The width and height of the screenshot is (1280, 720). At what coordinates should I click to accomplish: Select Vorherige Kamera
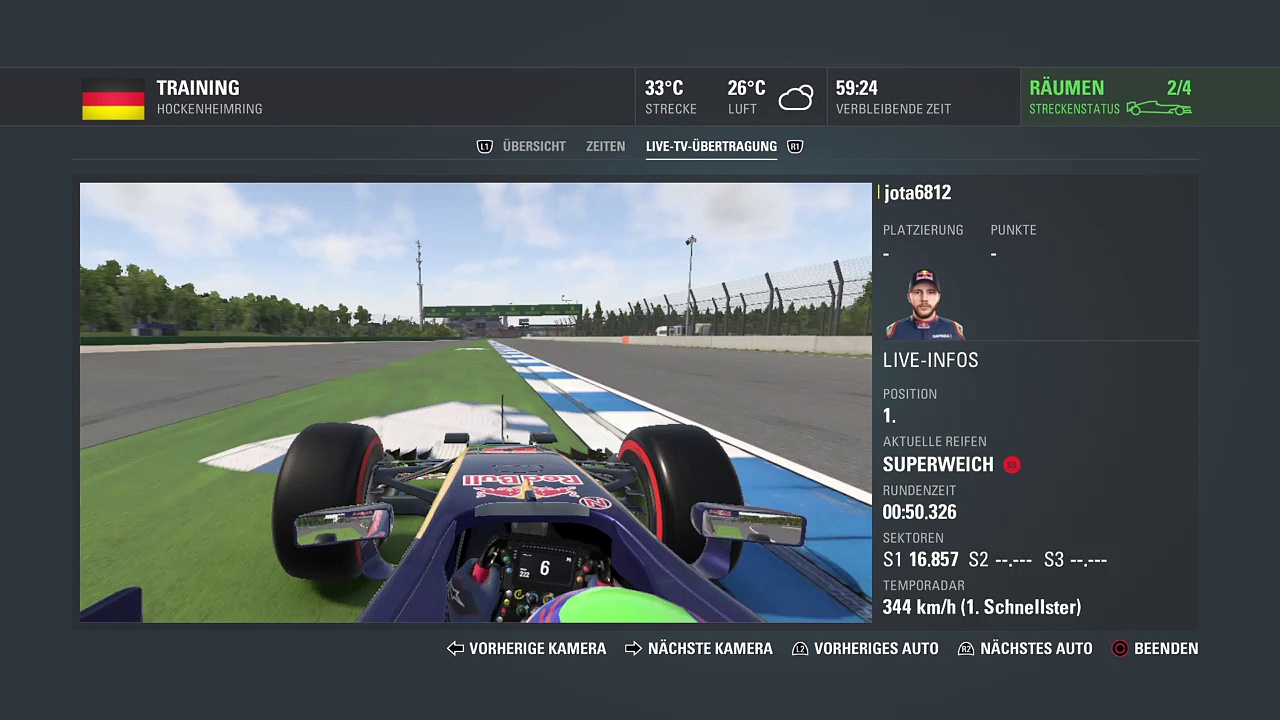[537, 649]
